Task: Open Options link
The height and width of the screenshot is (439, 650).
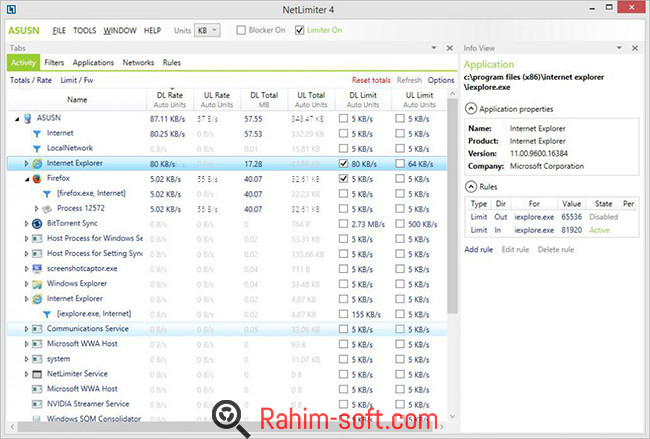Action: (x=441, y=80)
